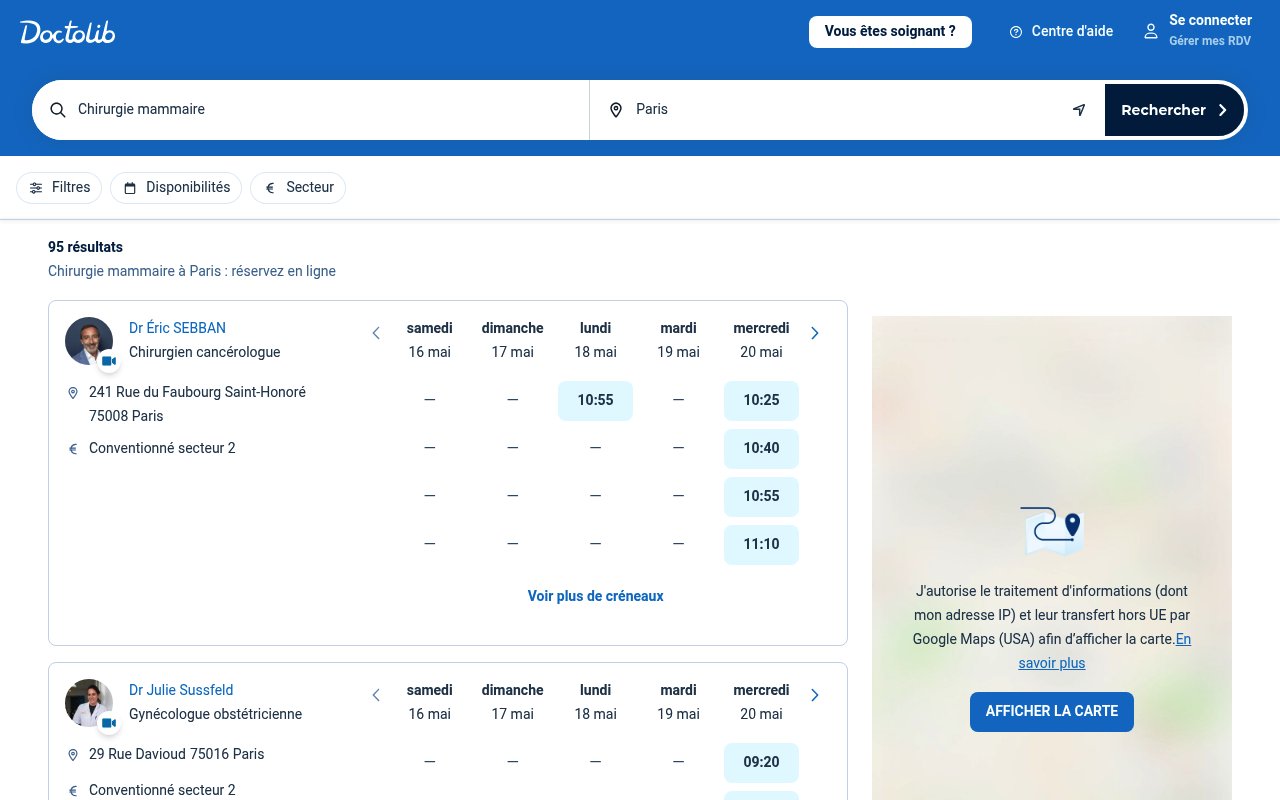Click the help question mark icon

point(1016,32)
